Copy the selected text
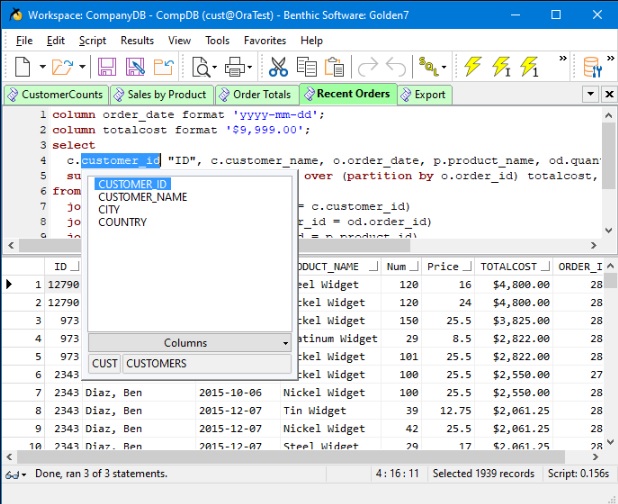The height and width of the screenshot is (504, 618). [307, 67]
